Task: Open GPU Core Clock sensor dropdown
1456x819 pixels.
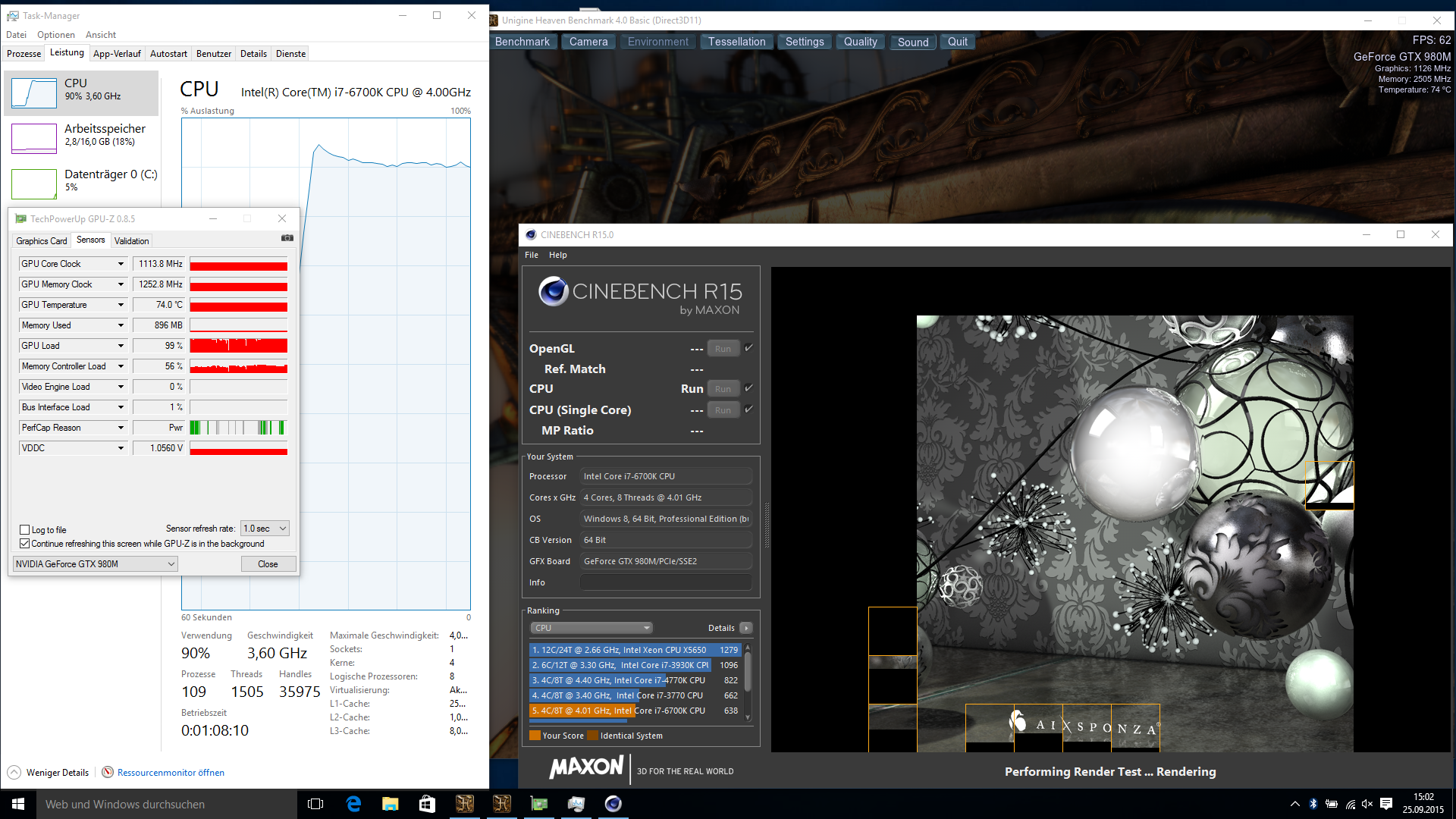Action: 120,264
